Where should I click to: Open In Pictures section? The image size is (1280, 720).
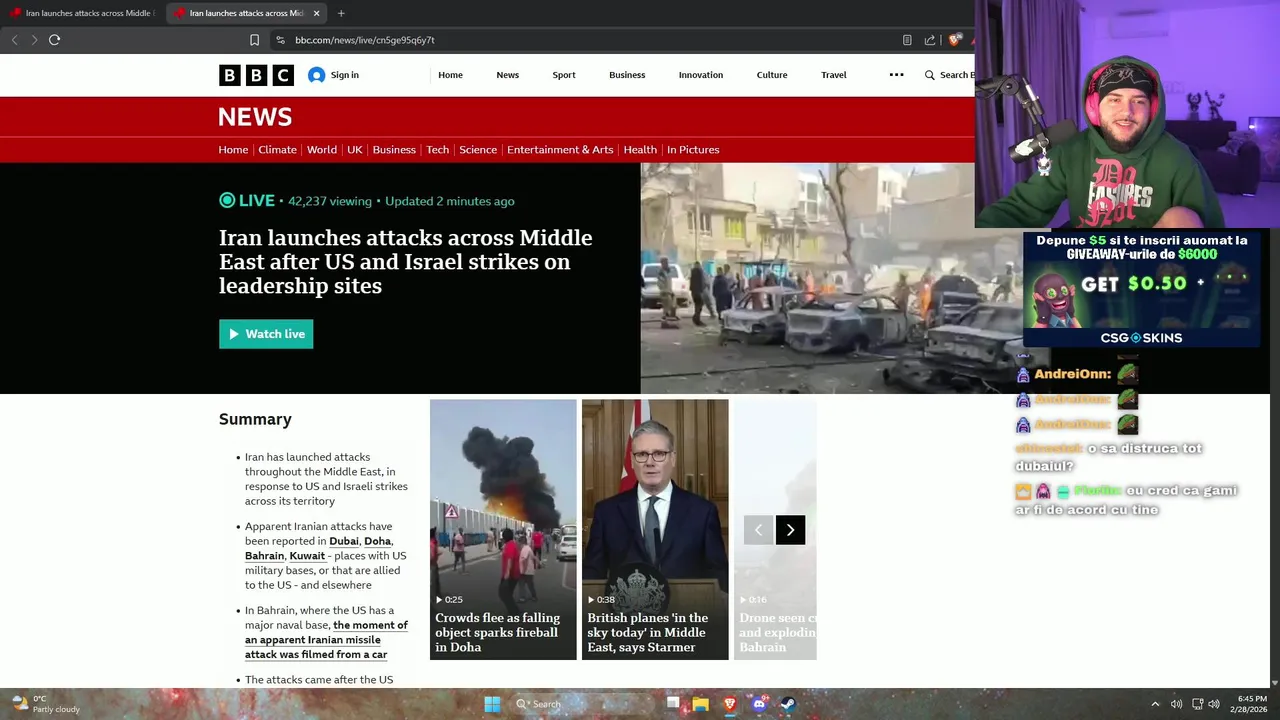[693, 150]
